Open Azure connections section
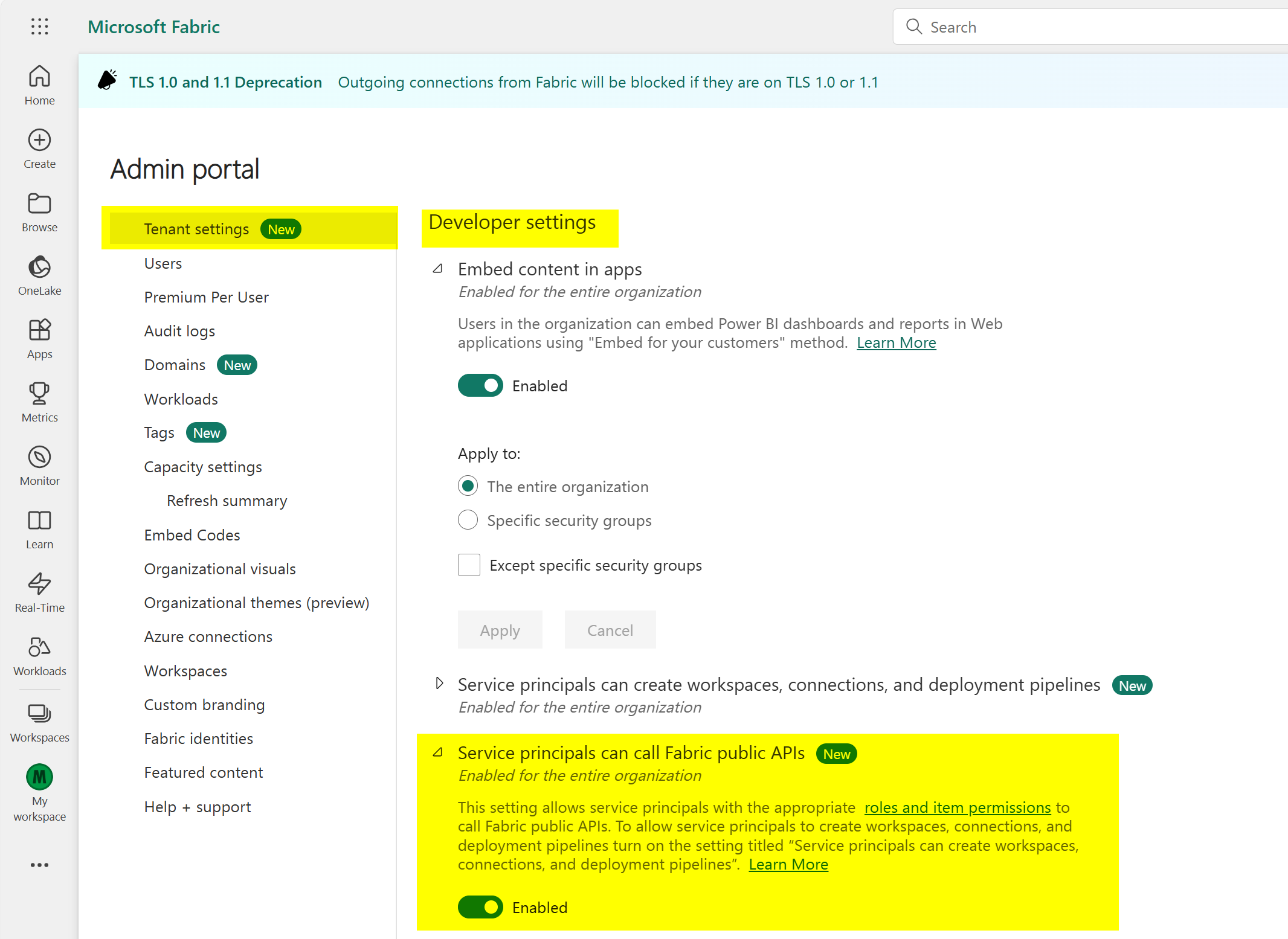 [208, 636]
